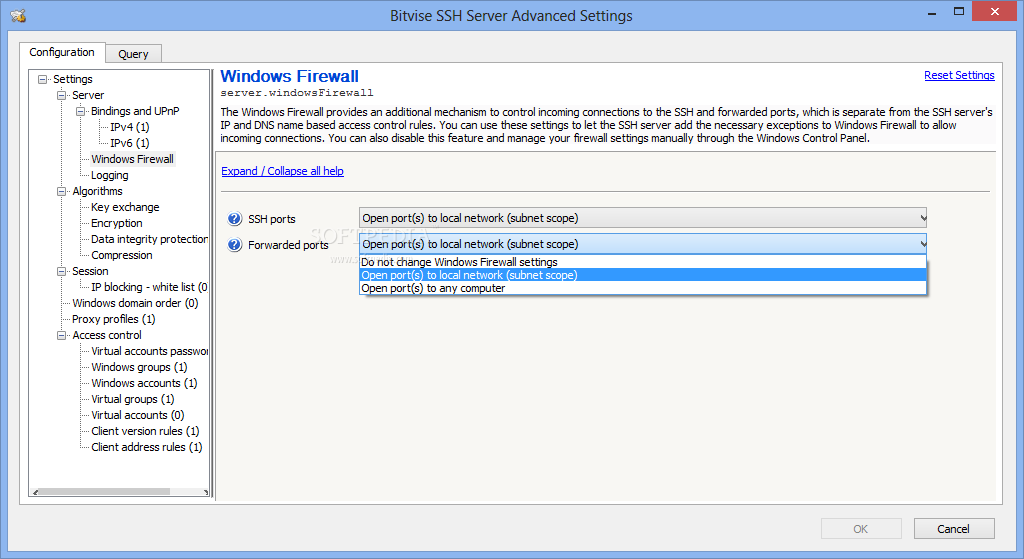Viewport: 1024px width, 559px height.
Task: Open Virtual accounts password node
Action: coord(149,351)
